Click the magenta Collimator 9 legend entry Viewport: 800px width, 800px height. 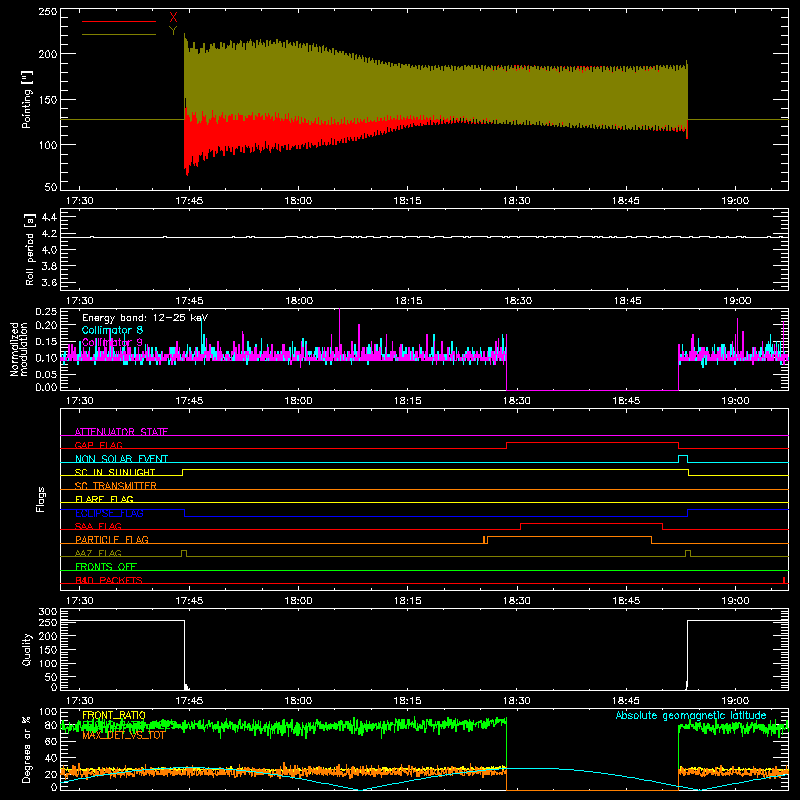click(112, 342)
